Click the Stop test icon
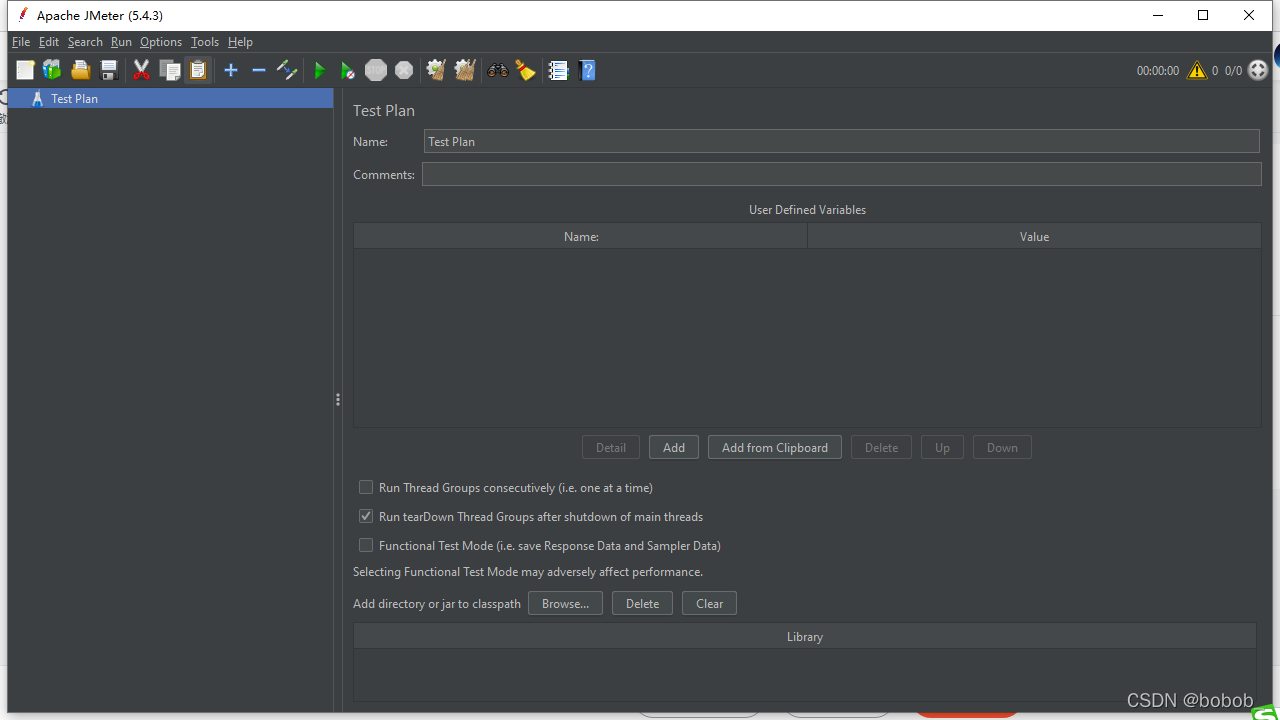 pos(376,70)
